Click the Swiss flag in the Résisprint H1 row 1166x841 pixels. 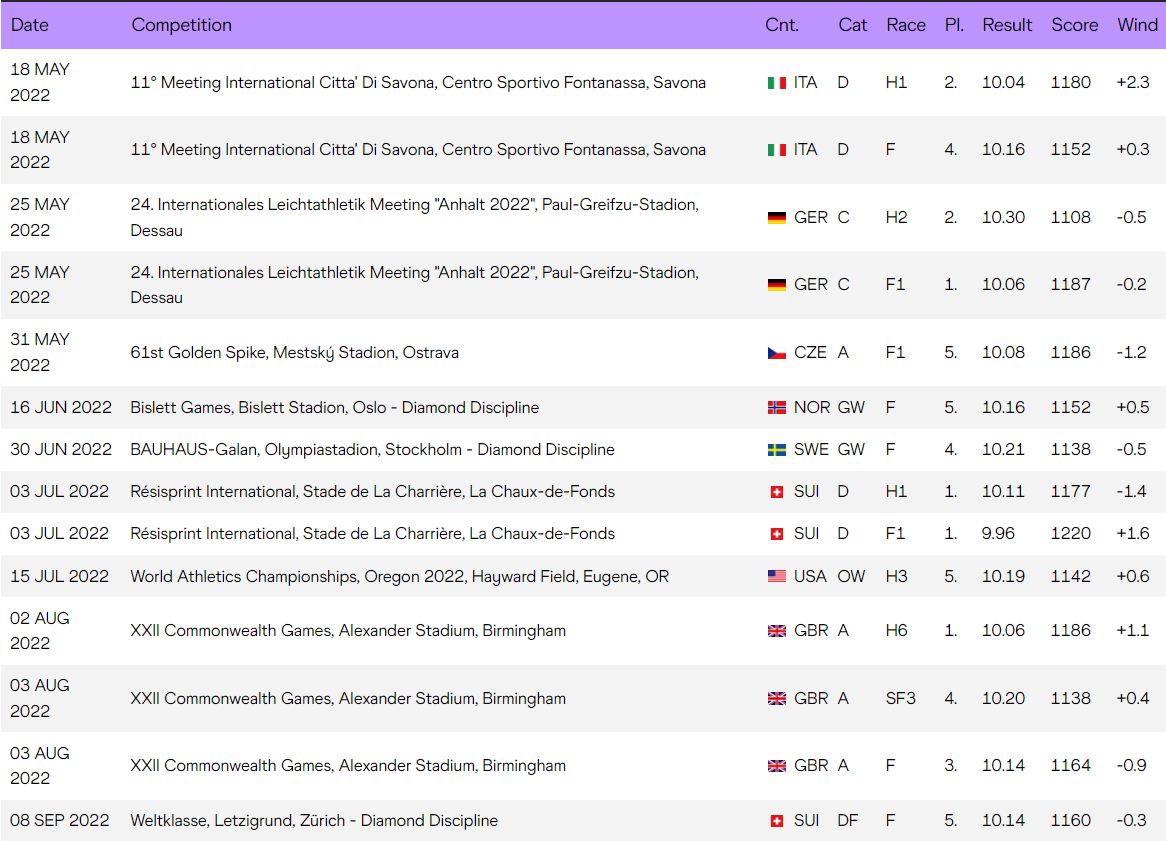click(x=776, y=492)
